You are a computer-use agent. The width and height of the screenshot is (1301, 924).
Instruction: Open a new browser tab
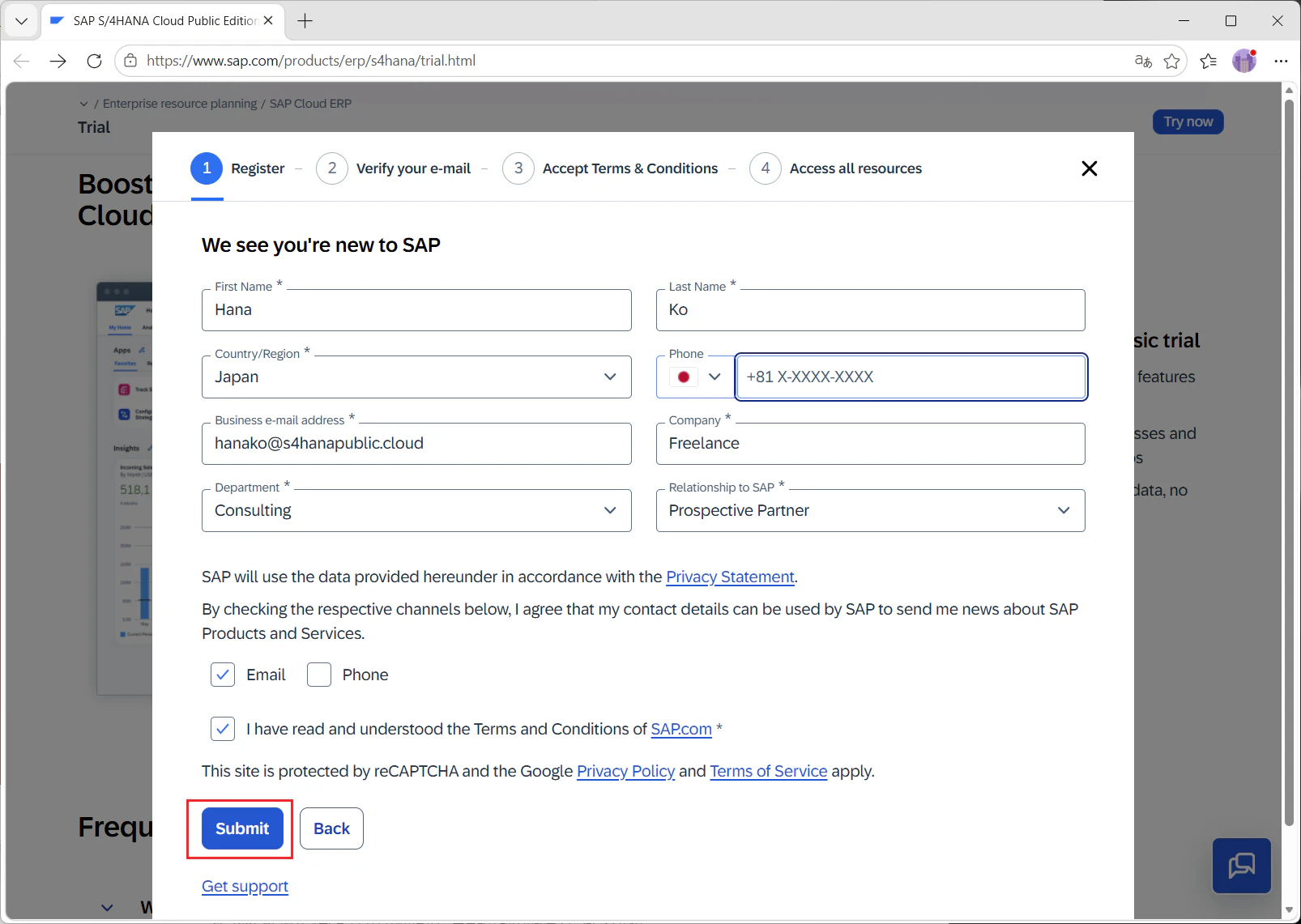[x=305, y=21]
